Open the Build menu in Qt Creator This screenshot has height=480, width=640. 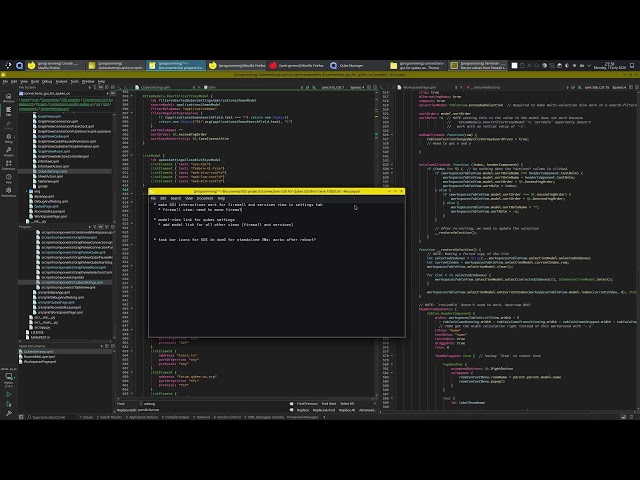pyautogui.click(x=35, y=82)
